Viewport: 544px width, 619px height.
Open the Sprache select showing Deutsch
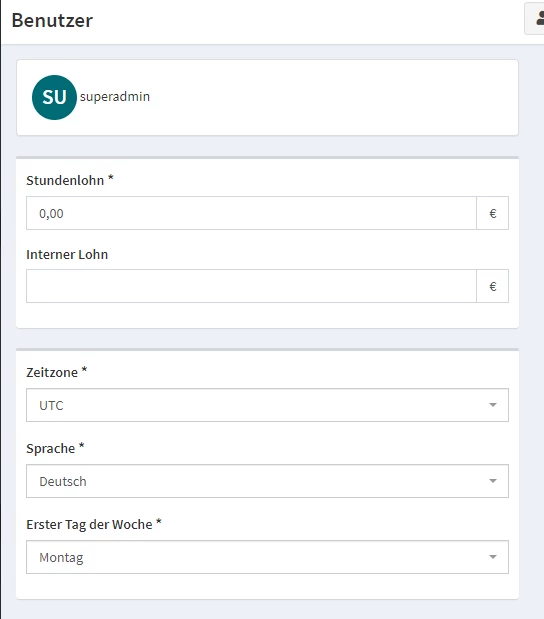click(267, 481)
